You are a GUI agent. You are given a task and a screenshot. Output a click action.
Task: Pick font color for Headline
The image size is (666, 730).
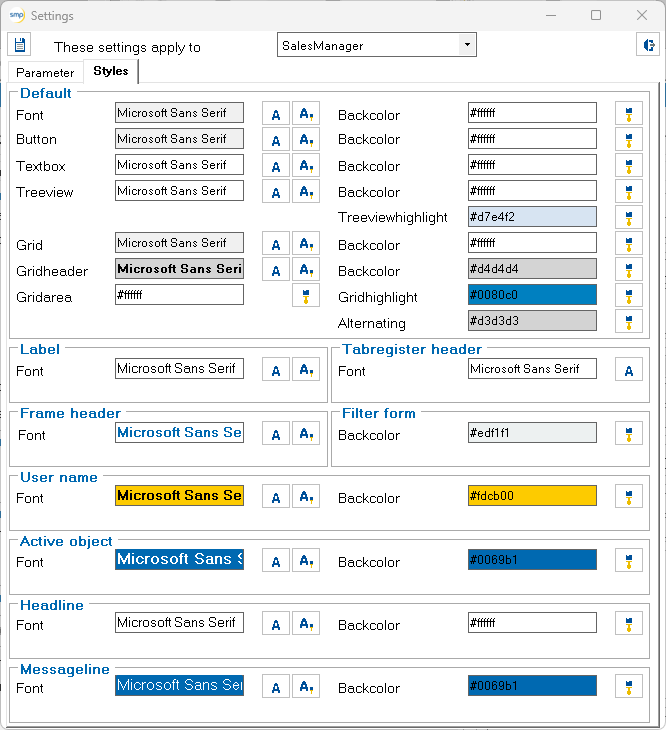[x=306, y=623]
